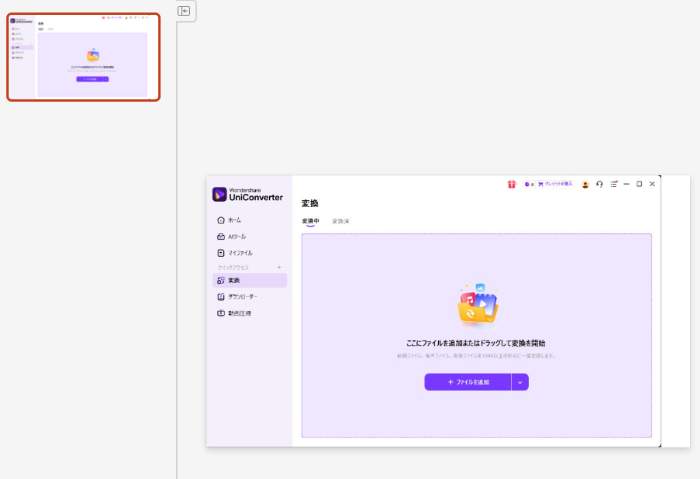Click the red gift box icon
The width and height of the screenshot is (700, 479).
511,184
